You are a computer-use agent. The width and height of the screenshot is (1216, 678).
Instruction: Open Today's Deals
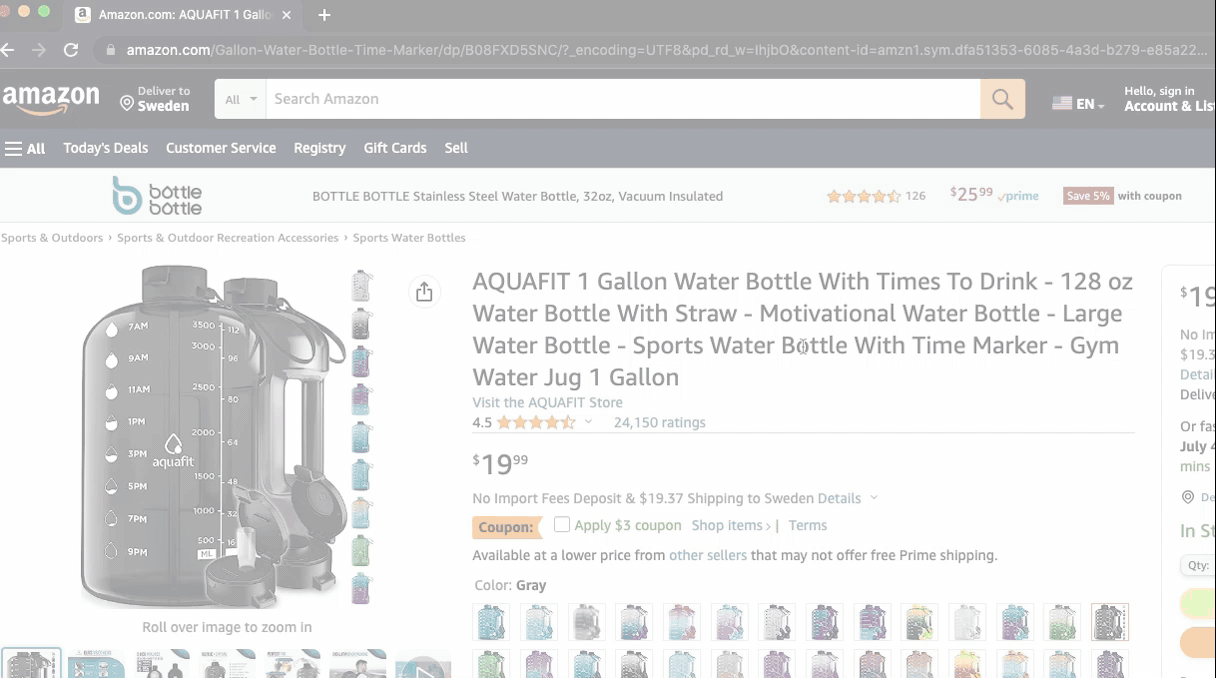[105, 148]
